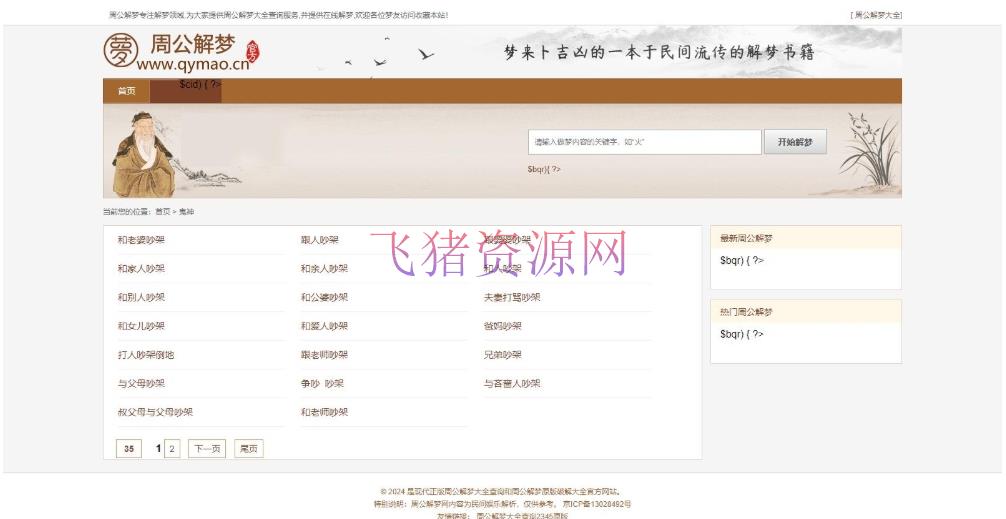Open the 与父母吵架 article
The height and width of the screenshot is (519, 1006).
[141, 384]
